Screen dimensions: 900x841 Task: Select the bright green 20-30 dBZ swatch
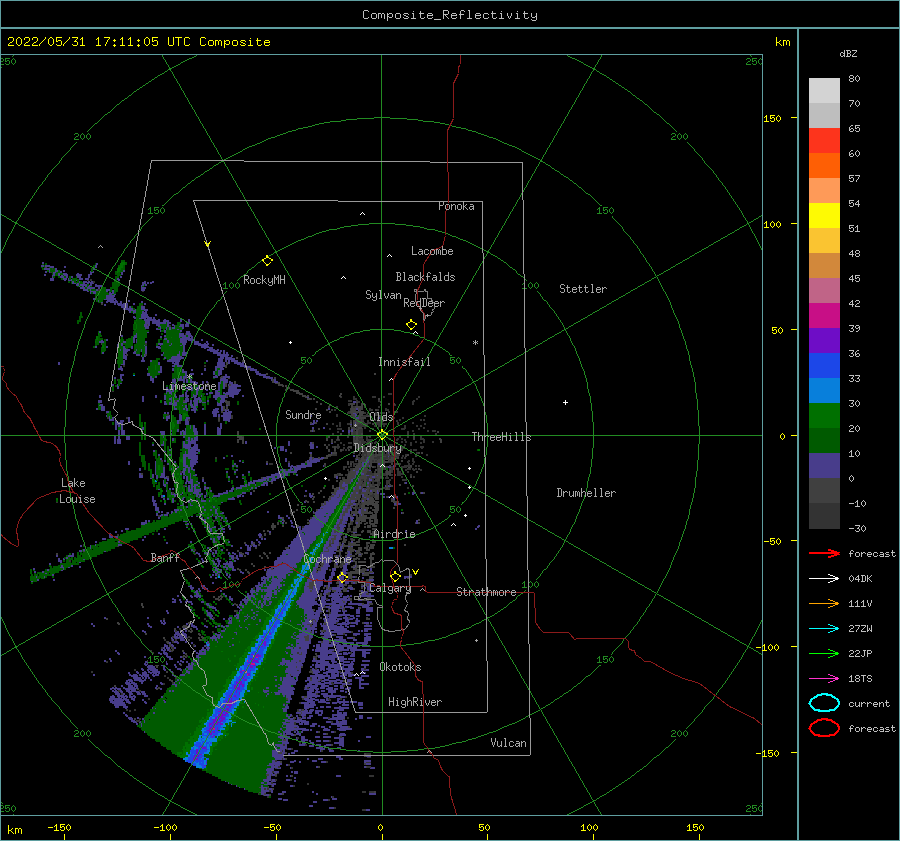point(824,416)
